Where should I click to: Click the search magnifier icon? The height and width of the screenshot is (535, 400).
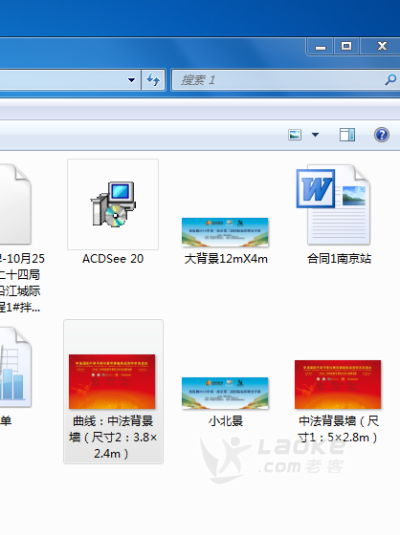point(390,80)
